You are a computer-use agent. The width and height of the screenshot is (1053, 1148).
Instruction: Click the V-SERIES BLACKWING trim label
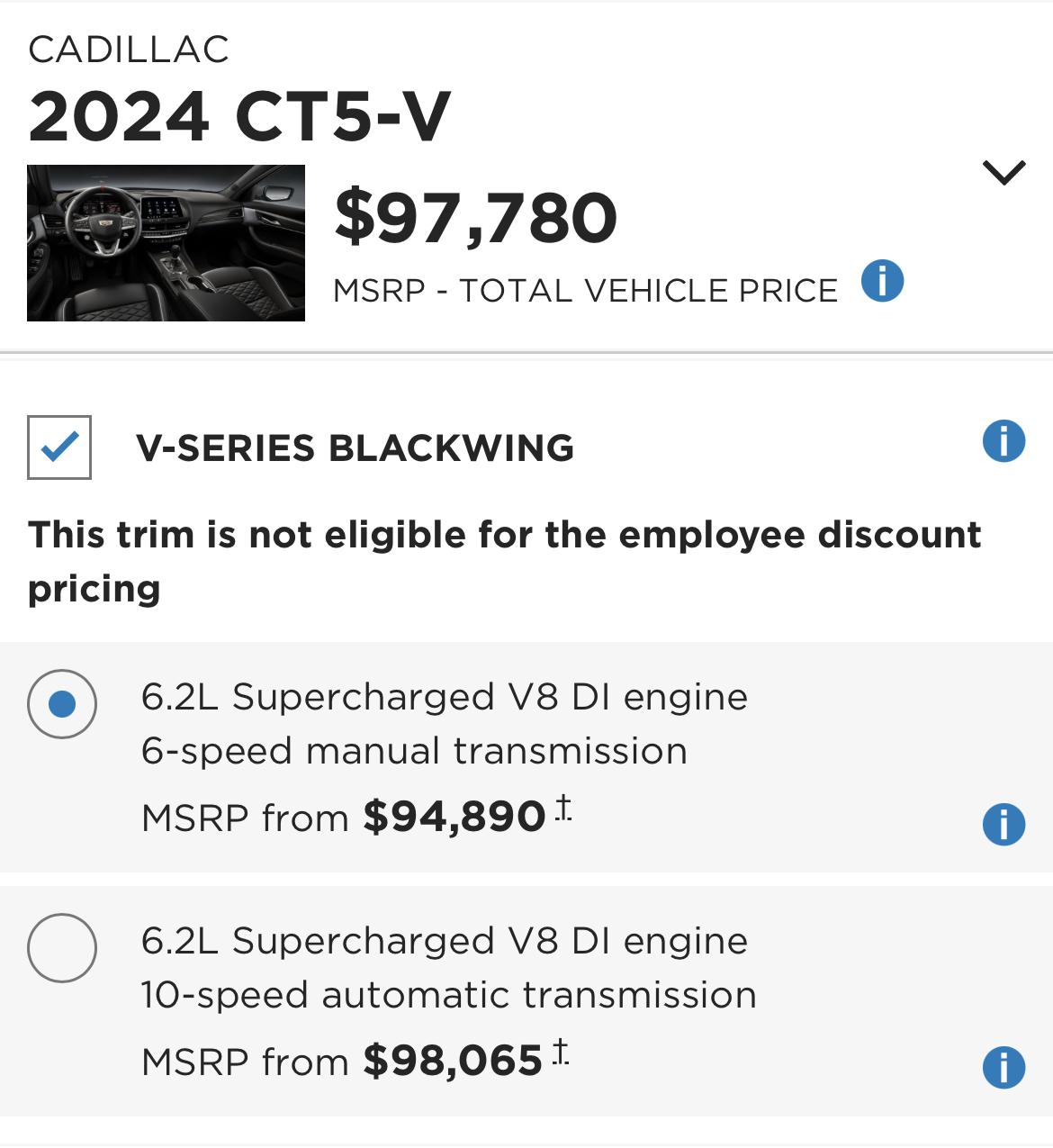click(355, 447)
